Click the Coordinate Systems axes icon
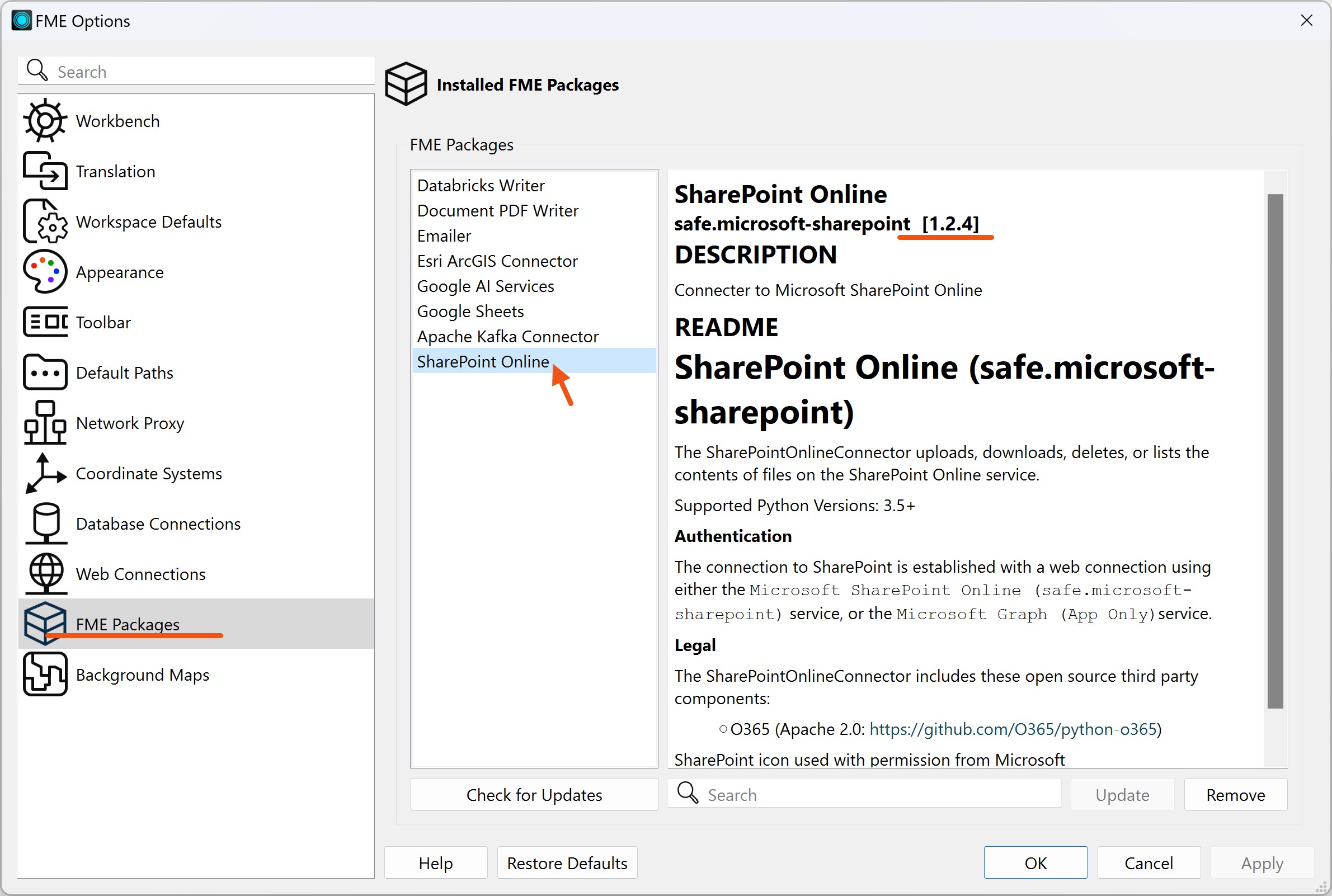 45,473
